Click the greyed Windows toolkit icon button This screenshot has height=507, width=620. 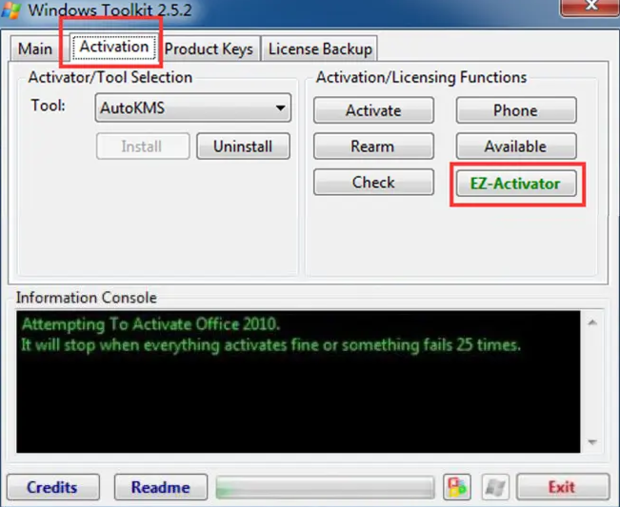pyautogui.click(x=495, y=487)
